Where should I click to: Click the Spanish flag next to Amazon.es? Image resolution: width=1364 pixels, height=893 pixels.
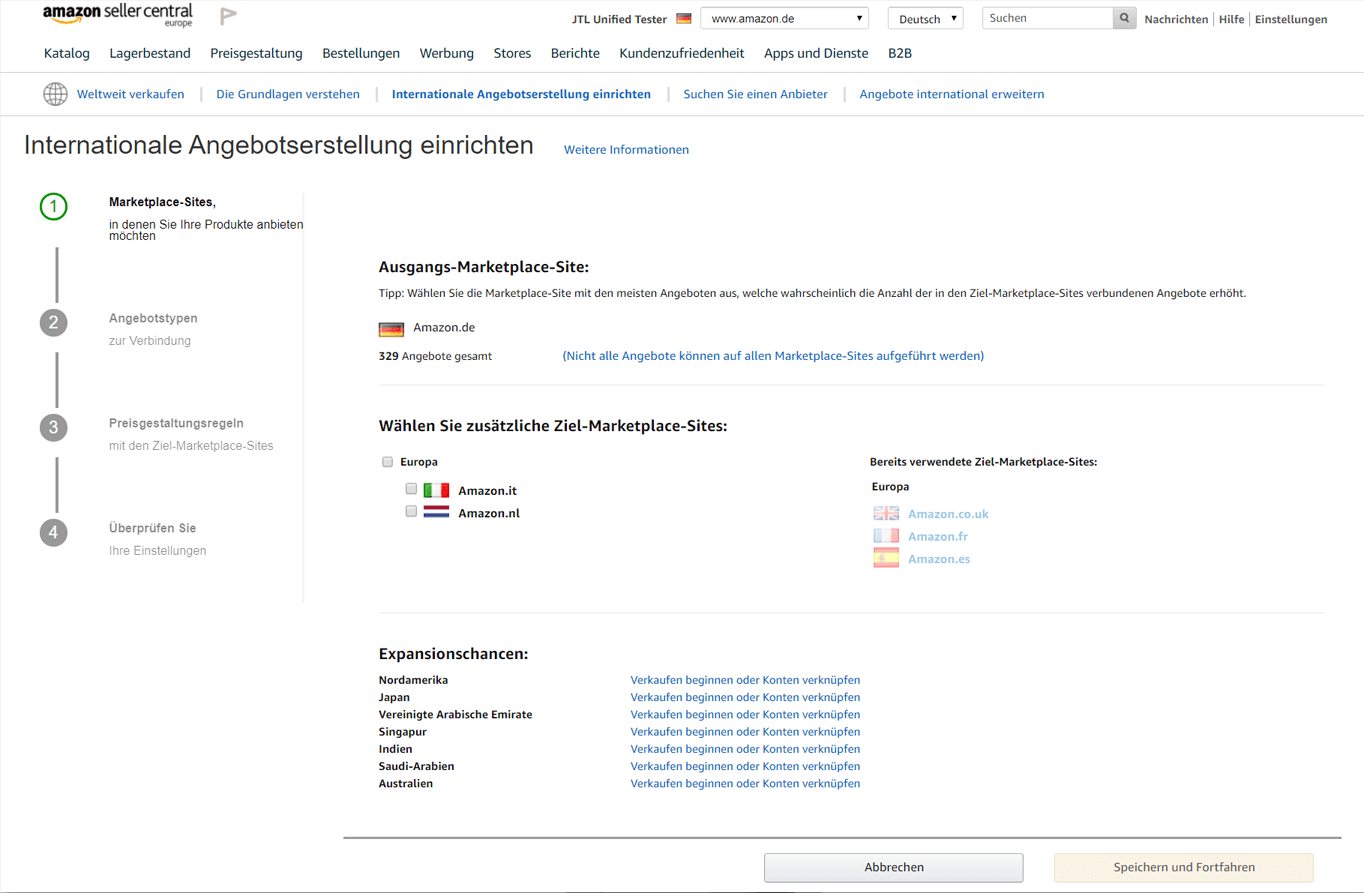coord(886,558)
